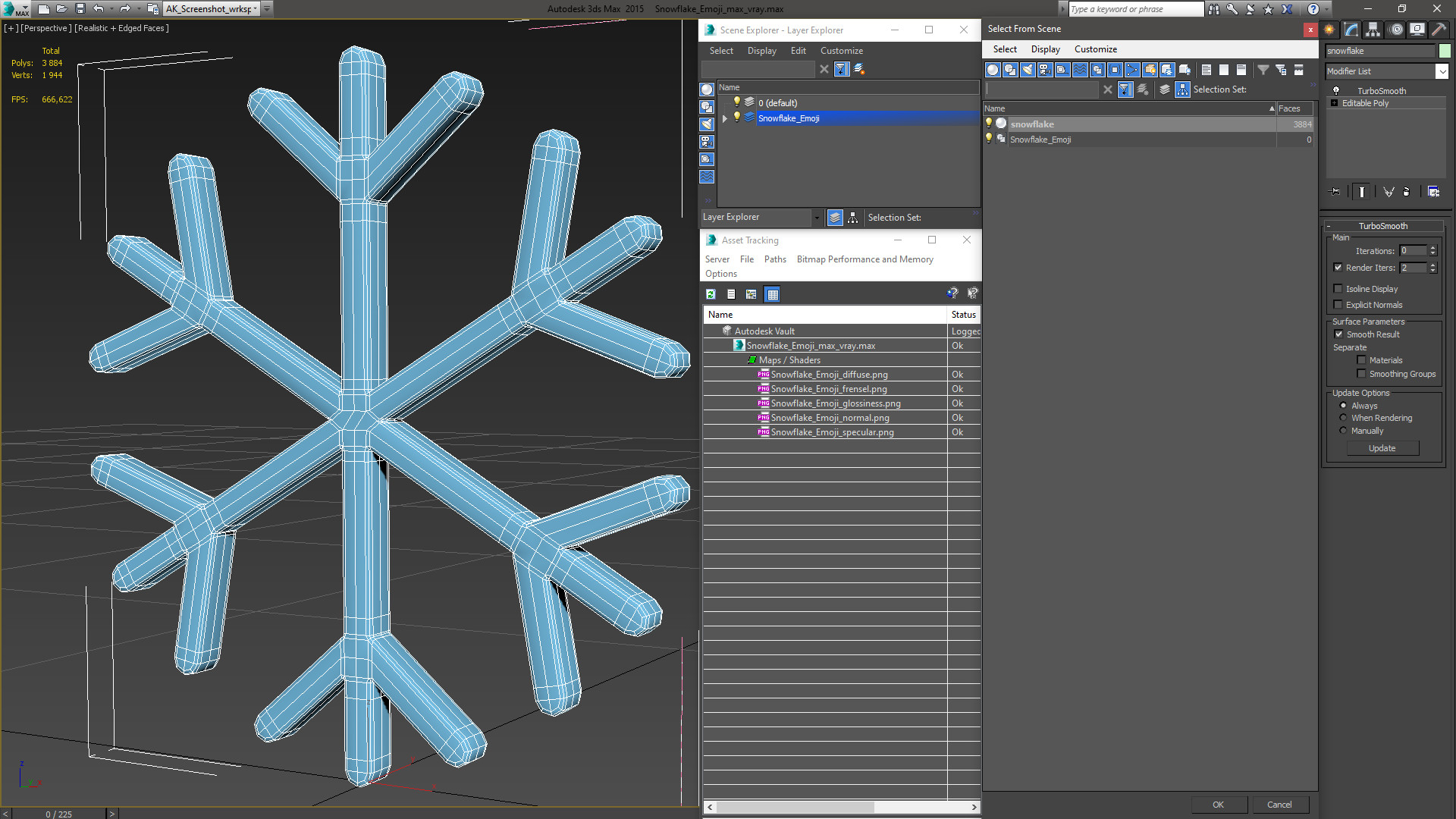Click Undo arrow in main title toolbar
Viewport: 1456px width, 819px height.
click(x=99, y=9)
